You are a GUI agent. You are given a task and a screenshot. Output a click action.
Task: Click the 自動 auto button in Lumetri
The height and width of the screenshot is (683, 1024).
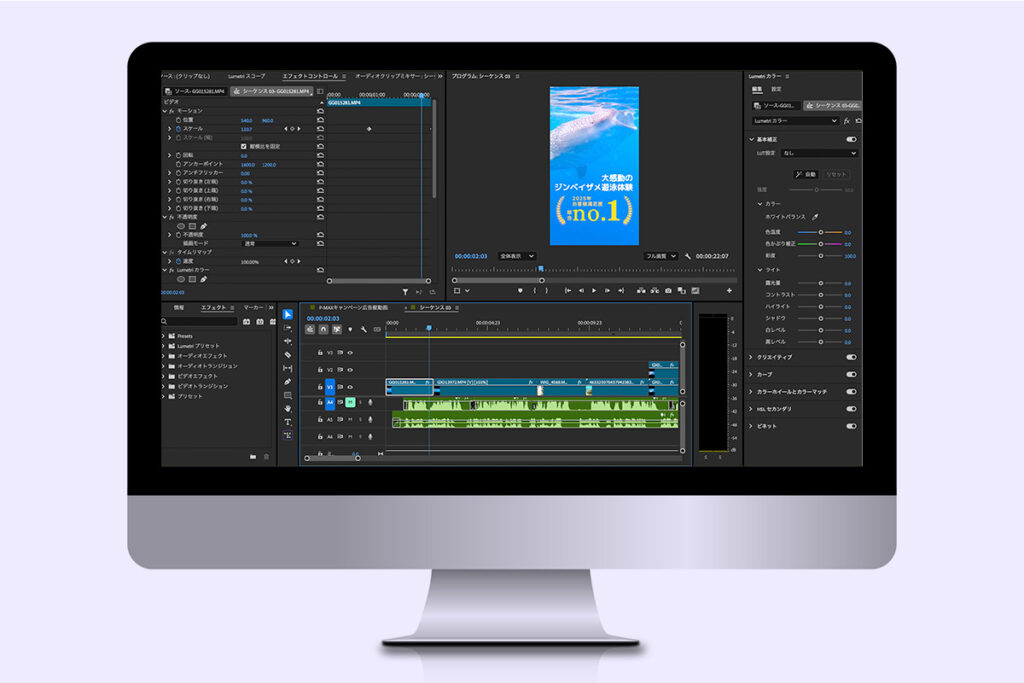point(806,174)
